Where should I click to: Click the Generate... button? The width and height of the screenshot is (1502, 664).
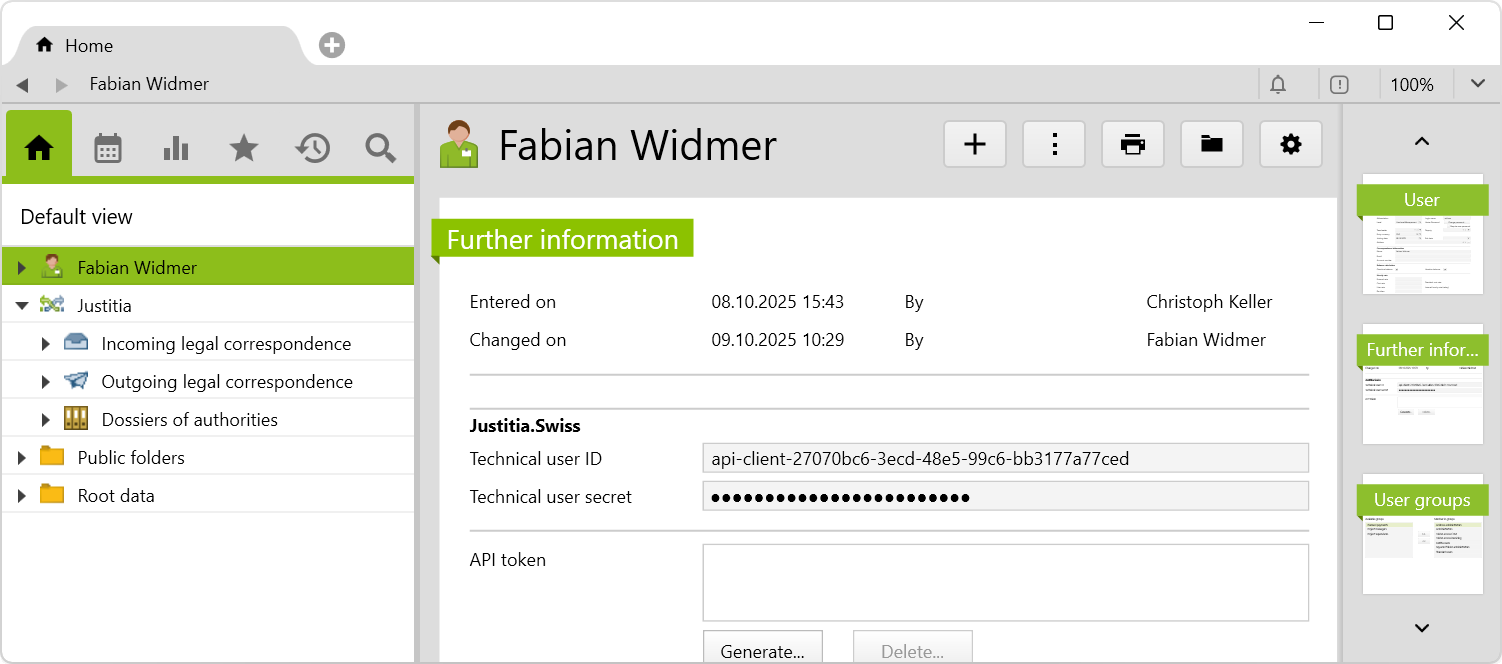coord(762,651)
